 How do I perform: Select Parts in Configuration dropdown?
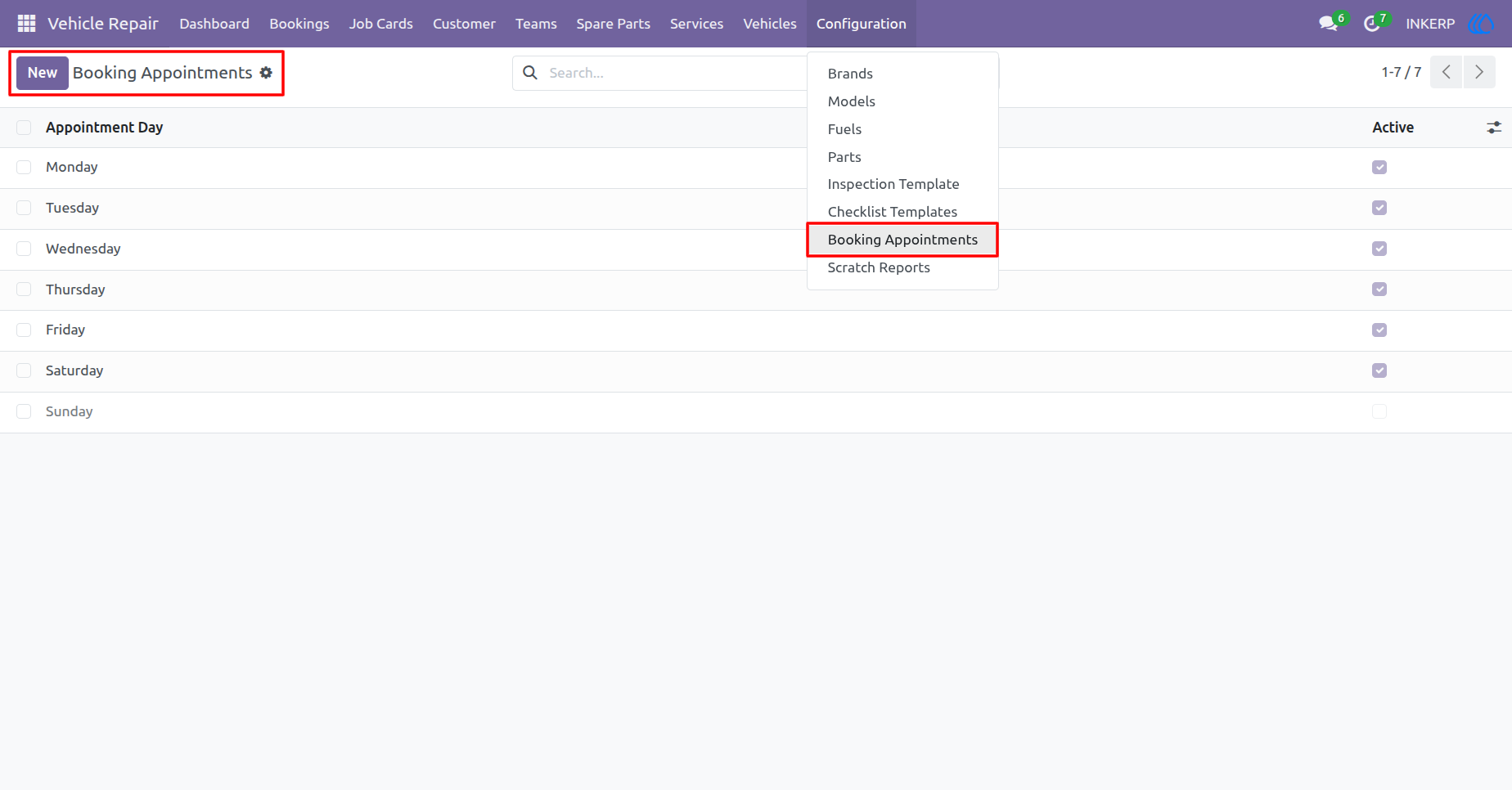(x=902, y=157)
